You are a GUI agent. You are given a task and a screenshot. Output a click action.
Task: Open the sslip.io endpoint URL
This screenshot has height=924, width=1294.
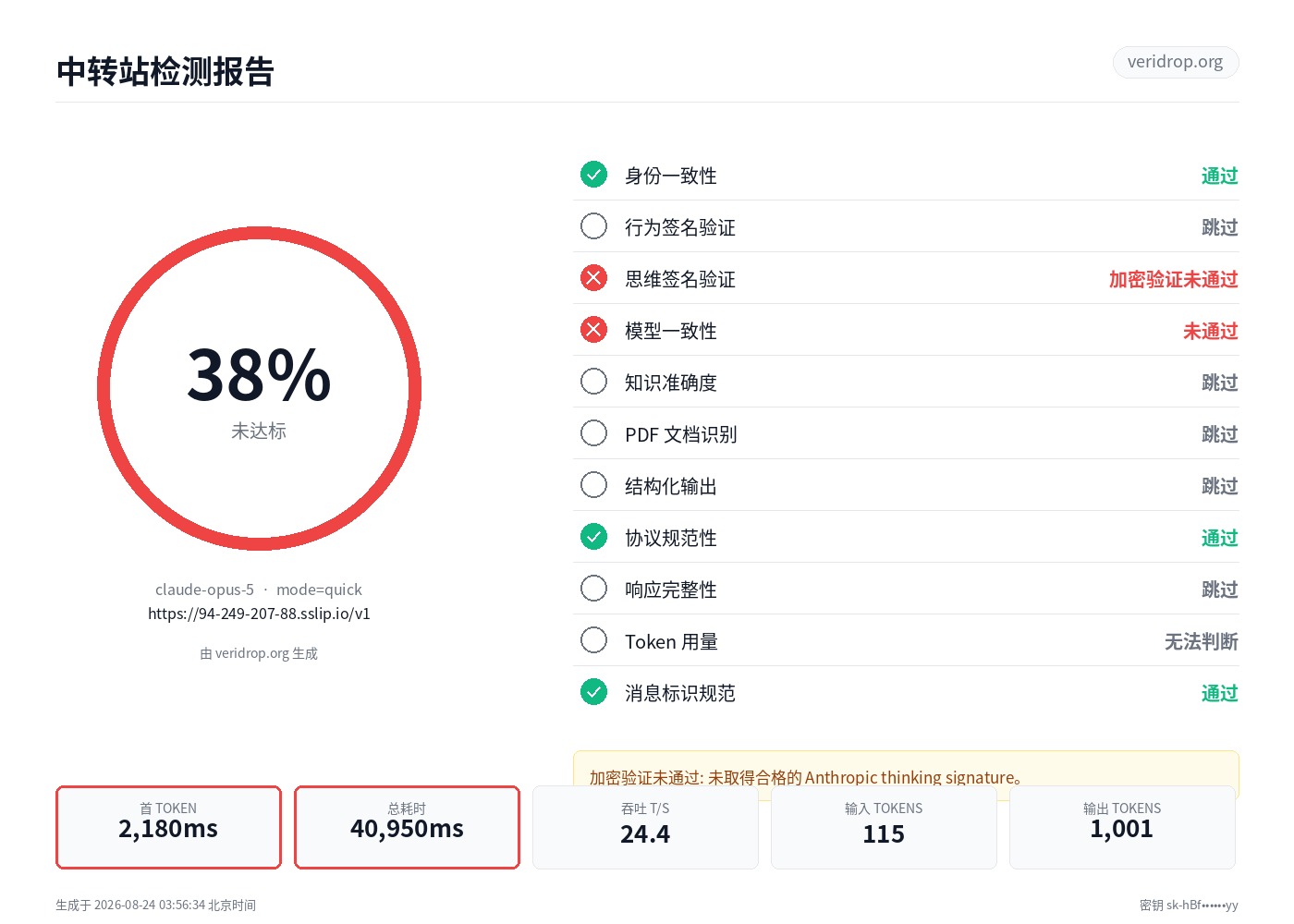pos(259,614)
